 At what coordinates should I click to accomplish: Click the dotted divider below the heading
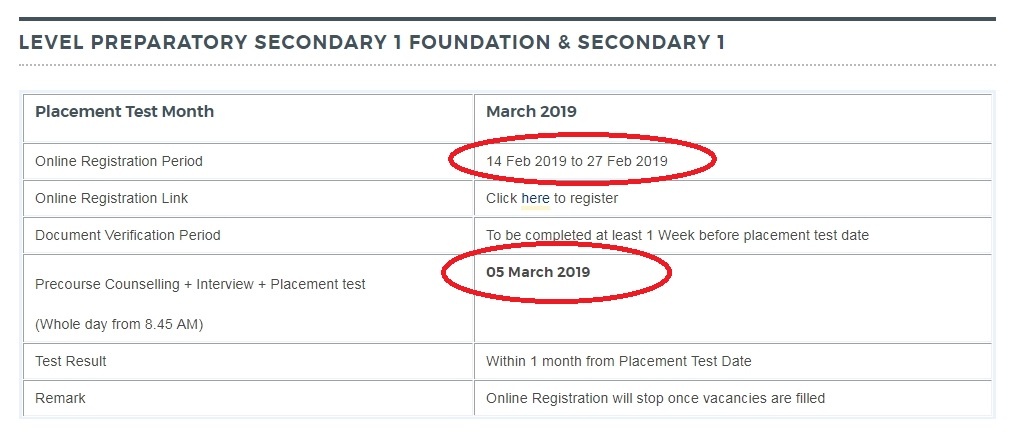click(x=507, y=65)
